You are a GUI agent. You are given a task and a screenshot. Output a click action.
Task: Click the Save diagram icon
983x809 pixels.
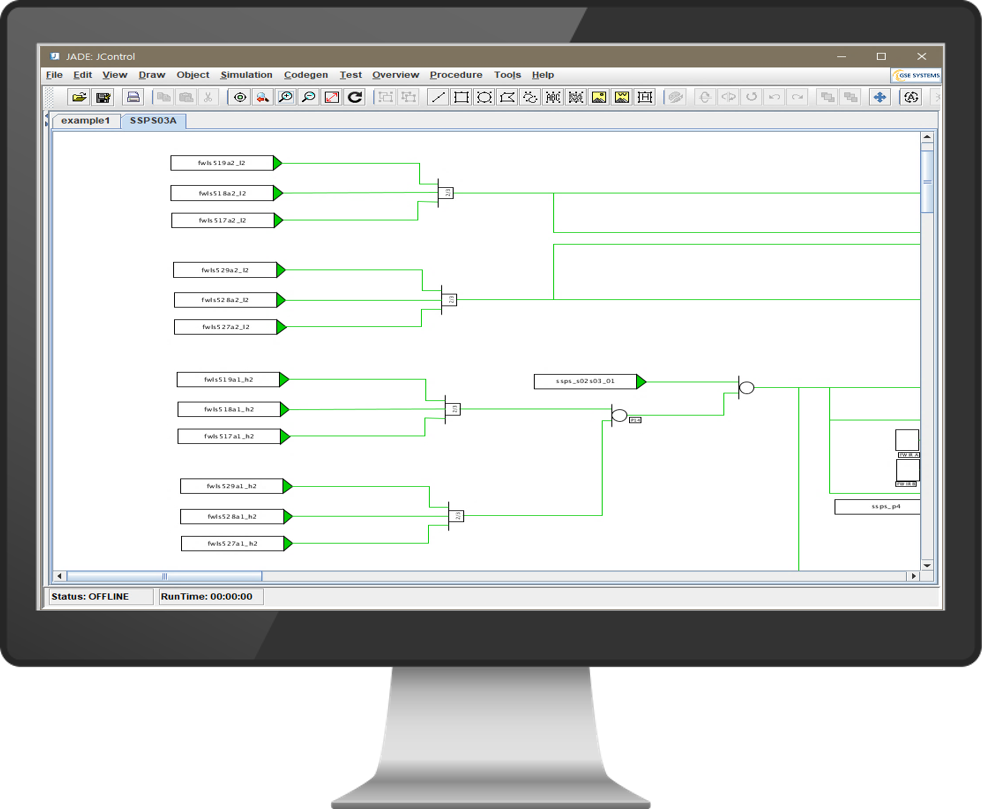coord(102,97)
